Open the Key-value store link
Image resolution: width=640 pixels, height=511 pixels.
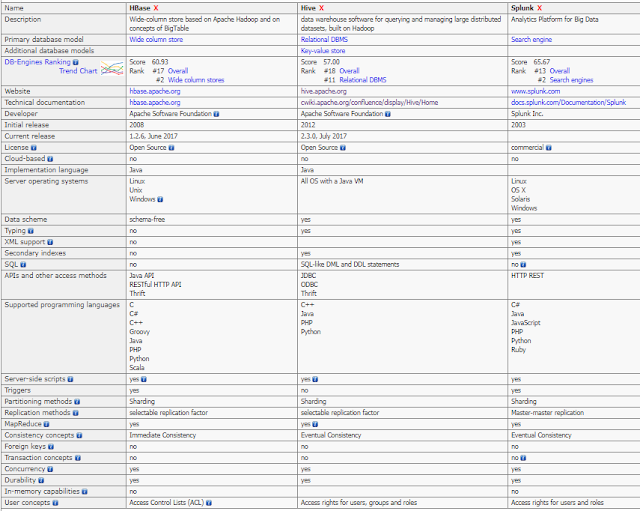pyautogui.click(x=323, y=51)
